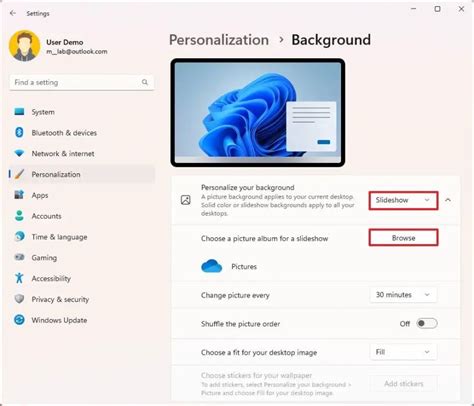Screen dimensions: 474x406
Task: Go to Network & internet settings
Action: [x=82, y=154]
